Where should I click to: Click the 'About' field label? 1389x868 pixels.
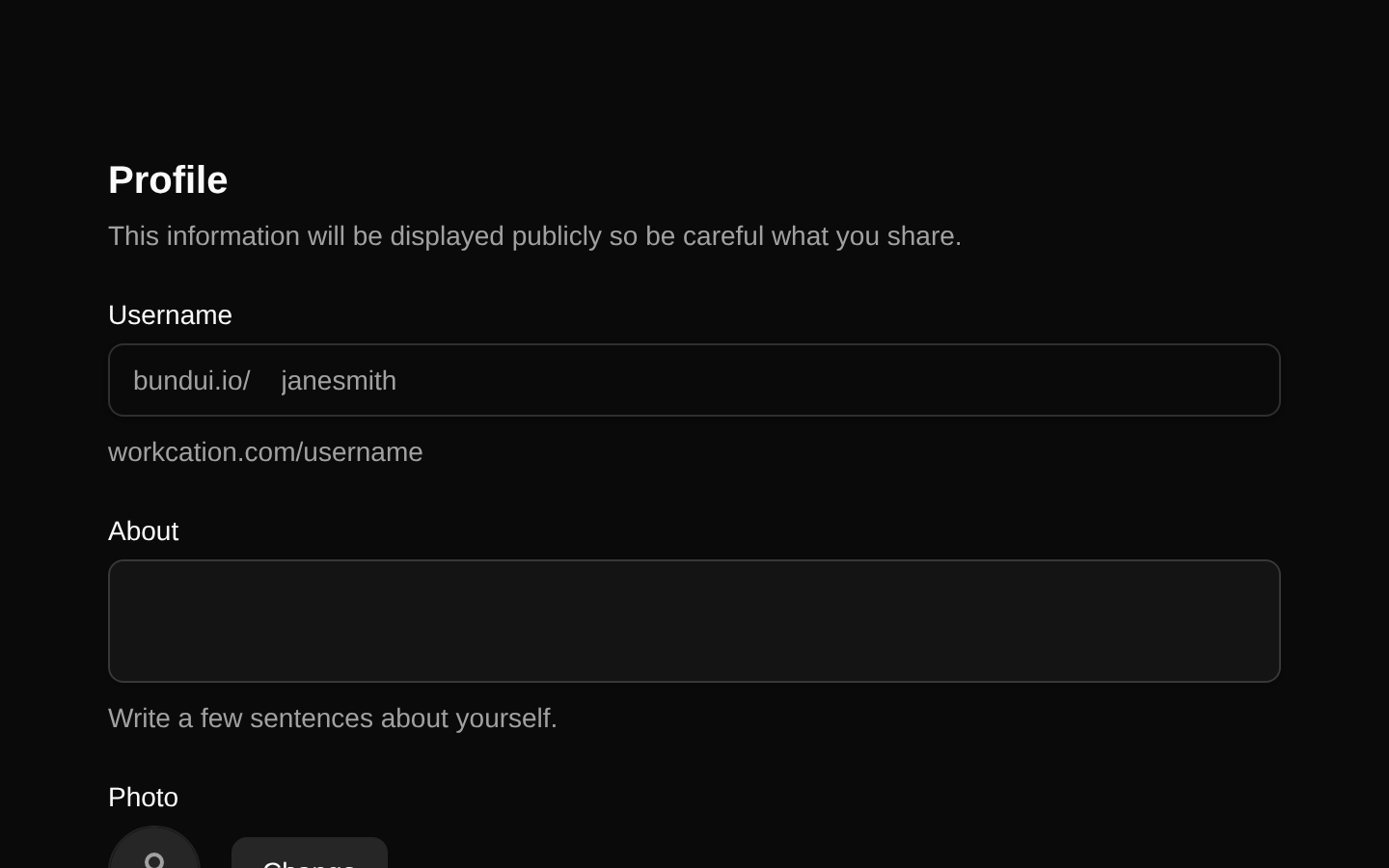pyautogui.click(x=144, y=531)
